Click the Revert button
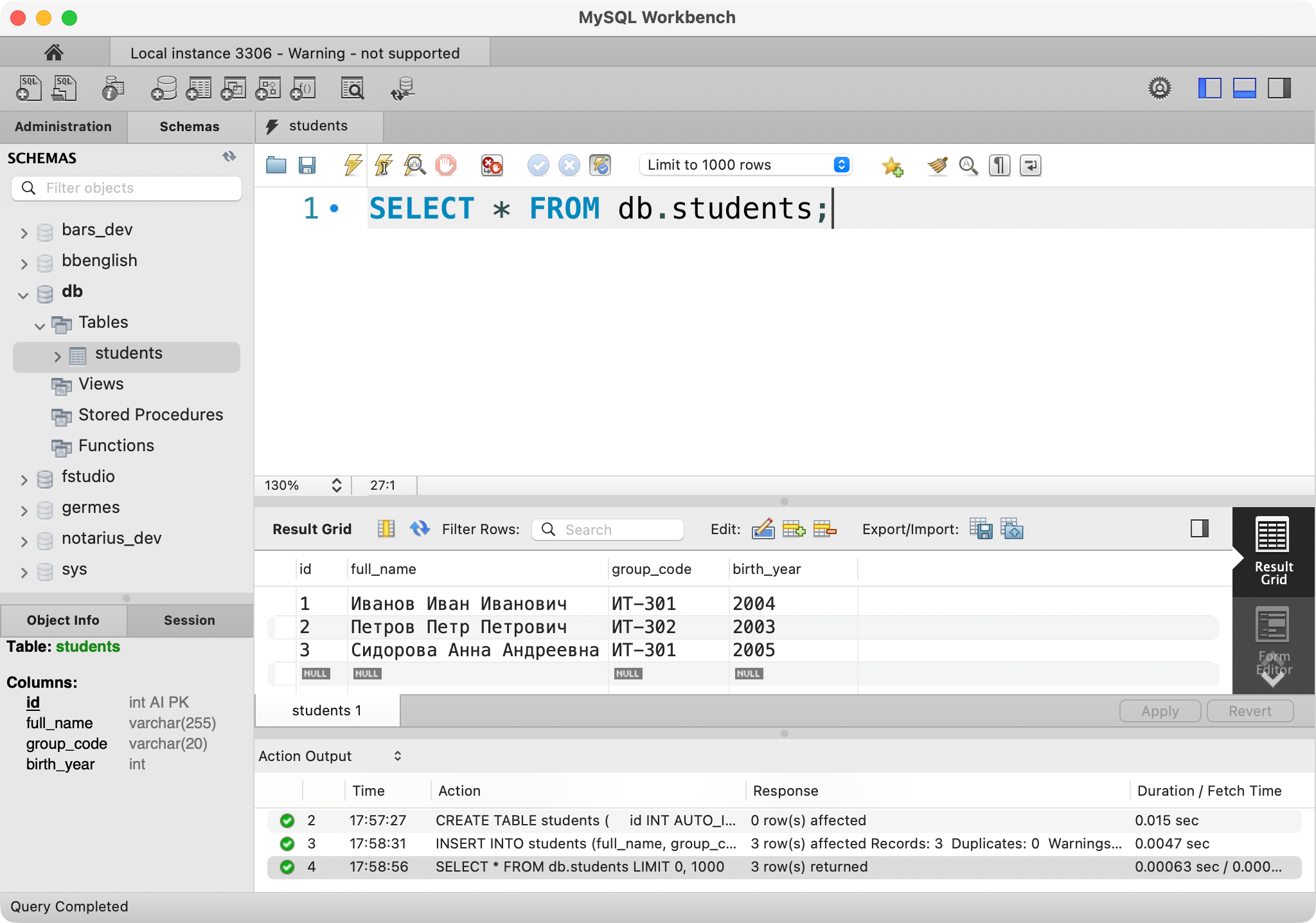The width and height of the screenshot is (1316, 923). (x=1249, y=711)
